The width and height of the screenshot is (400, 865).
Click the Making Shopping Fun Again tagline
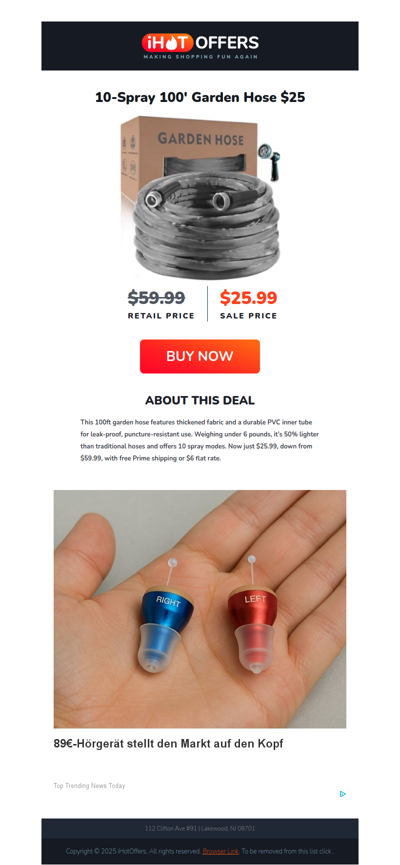pyautogui.click(x=200, y=56)
